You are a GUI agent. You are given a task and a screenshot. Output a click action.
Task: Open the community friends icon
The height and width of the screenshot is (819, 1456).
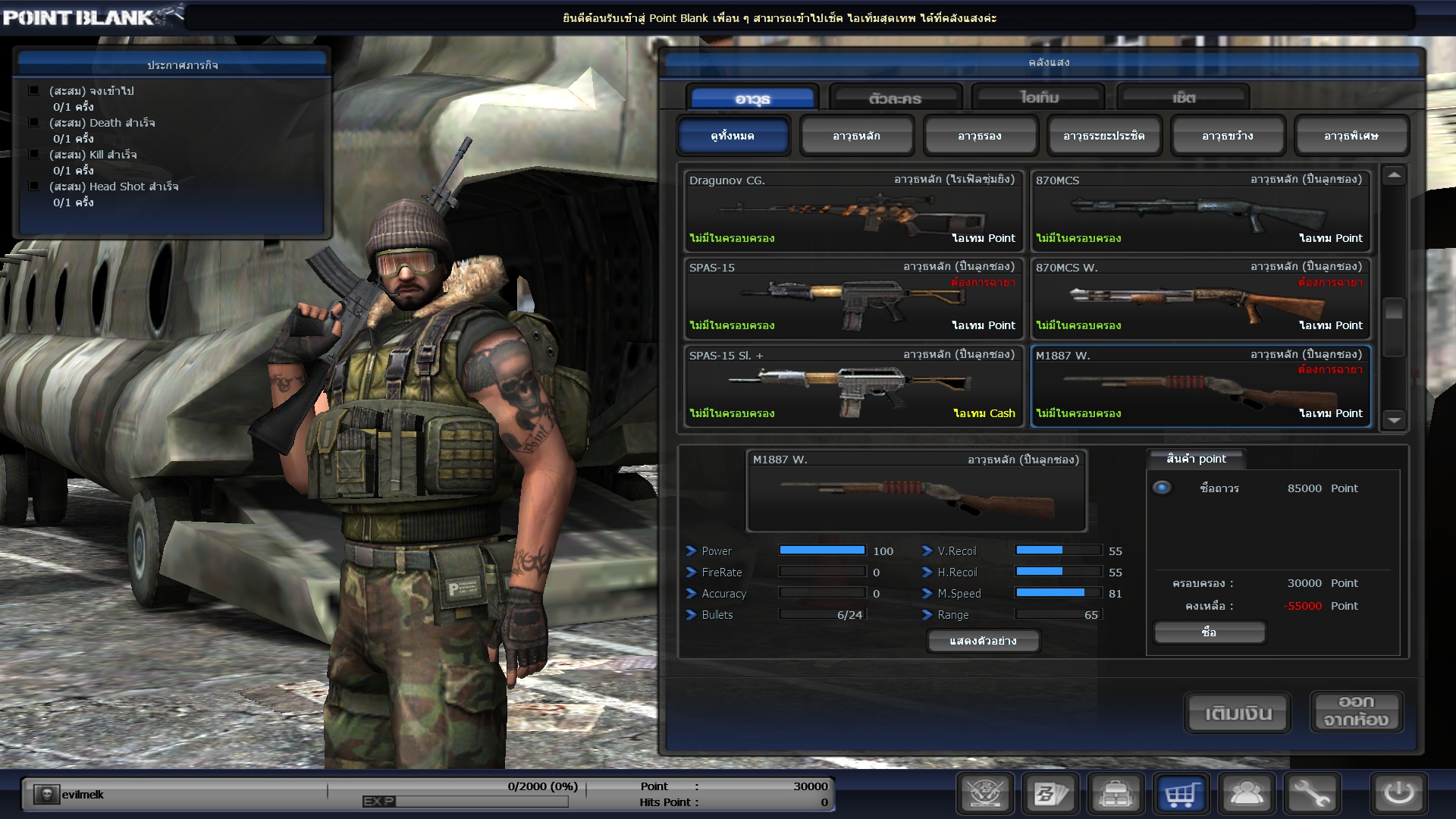pos(1247,794)
